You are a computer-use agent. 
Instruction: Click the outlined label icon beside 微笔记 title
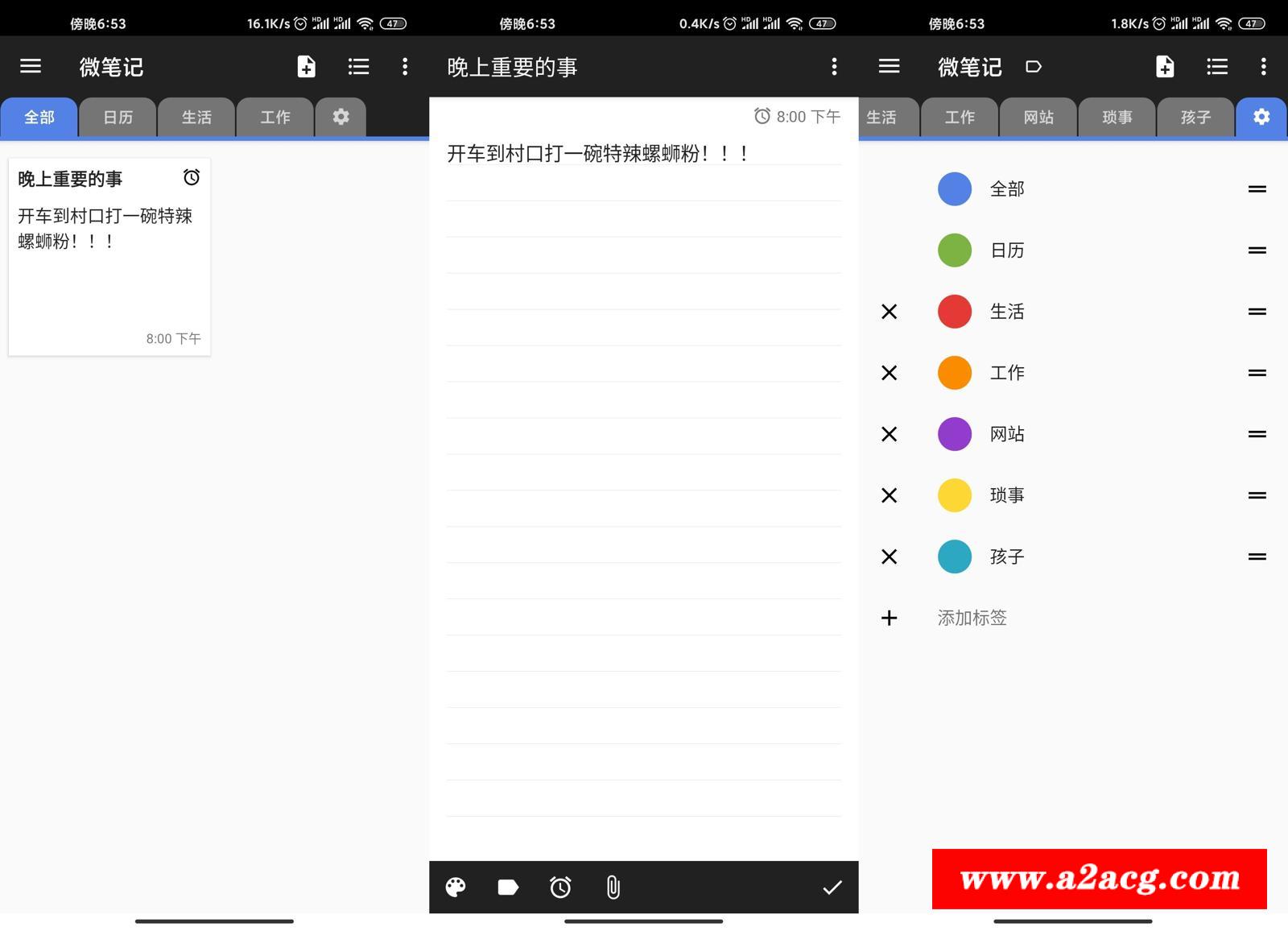point(1034,67)
